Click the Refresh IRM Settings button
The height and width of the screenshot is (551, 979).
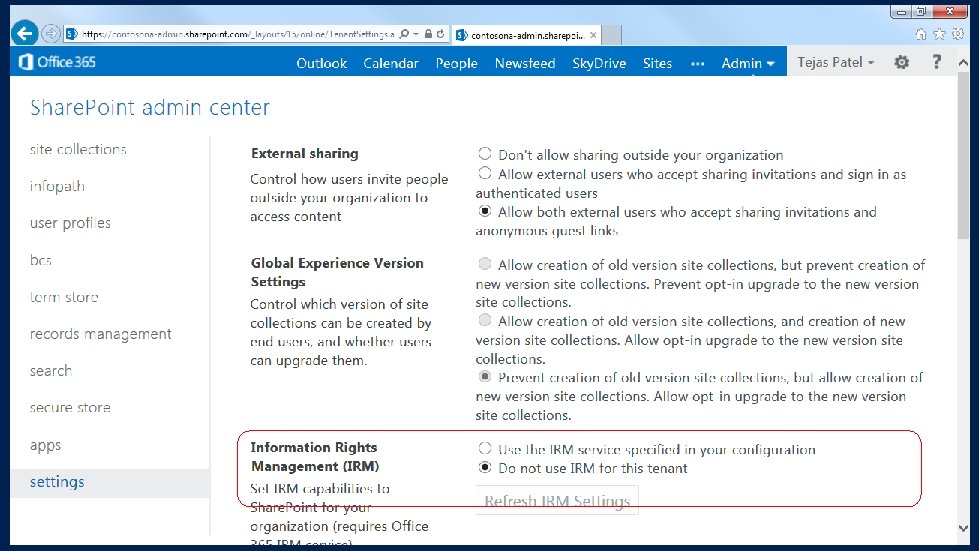[x=557, y=500]
